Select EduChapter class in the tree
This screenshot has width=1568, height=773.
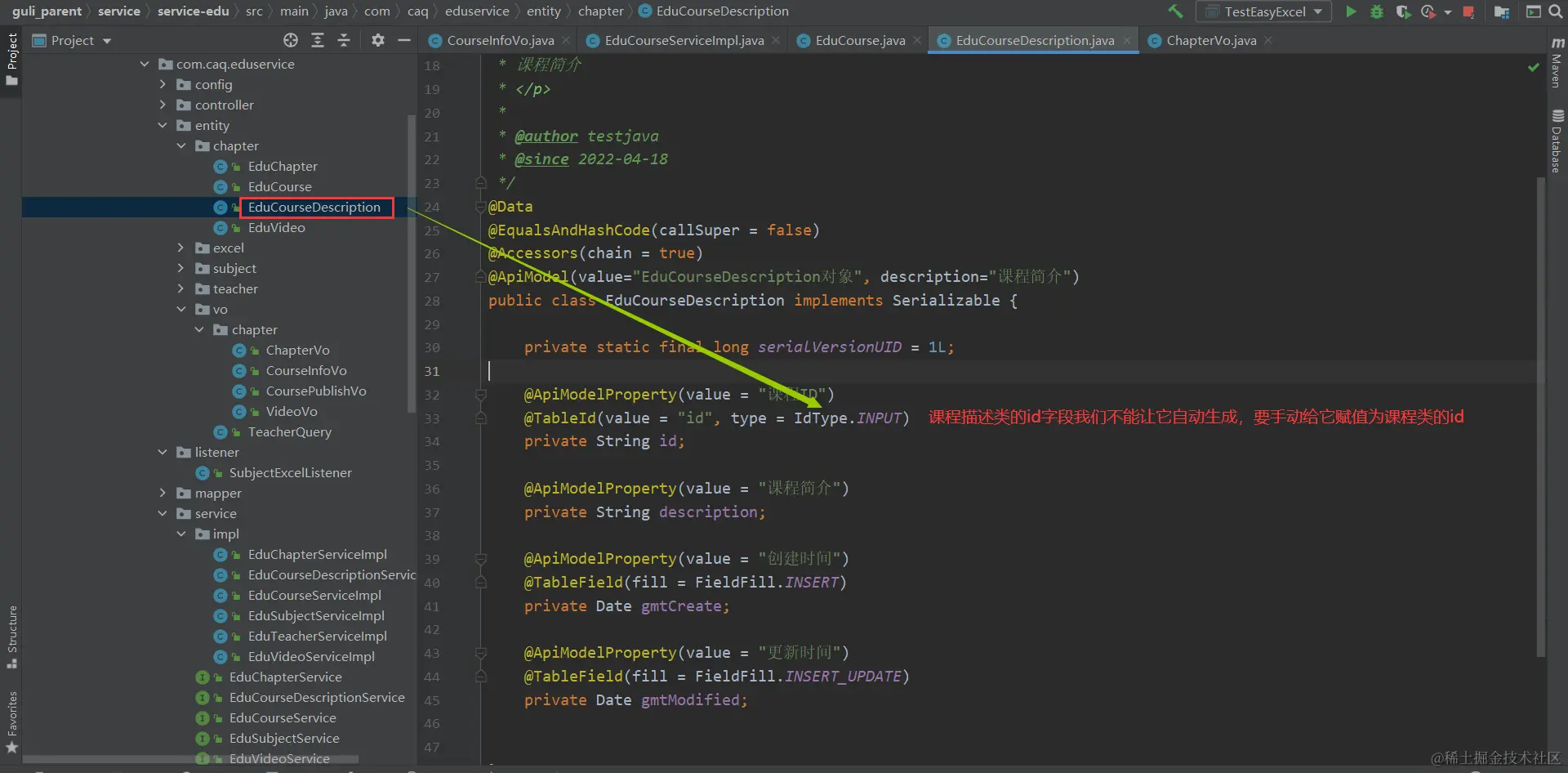[283, 166]
